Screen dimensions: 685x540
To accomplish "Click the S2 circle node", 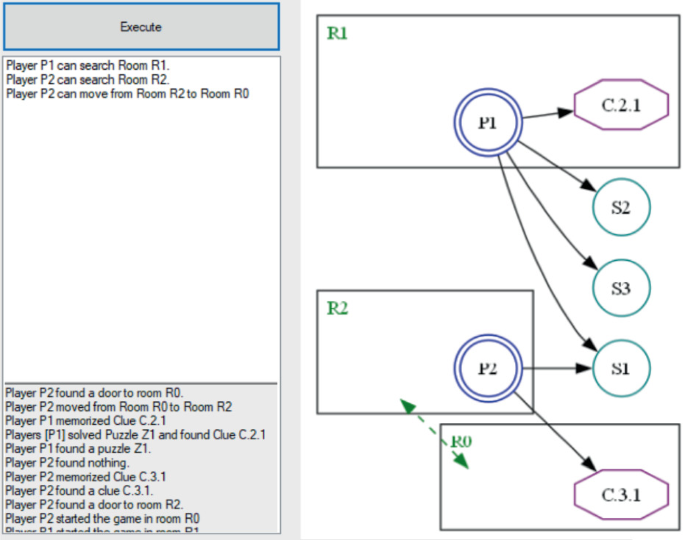I will click(621, 207).
